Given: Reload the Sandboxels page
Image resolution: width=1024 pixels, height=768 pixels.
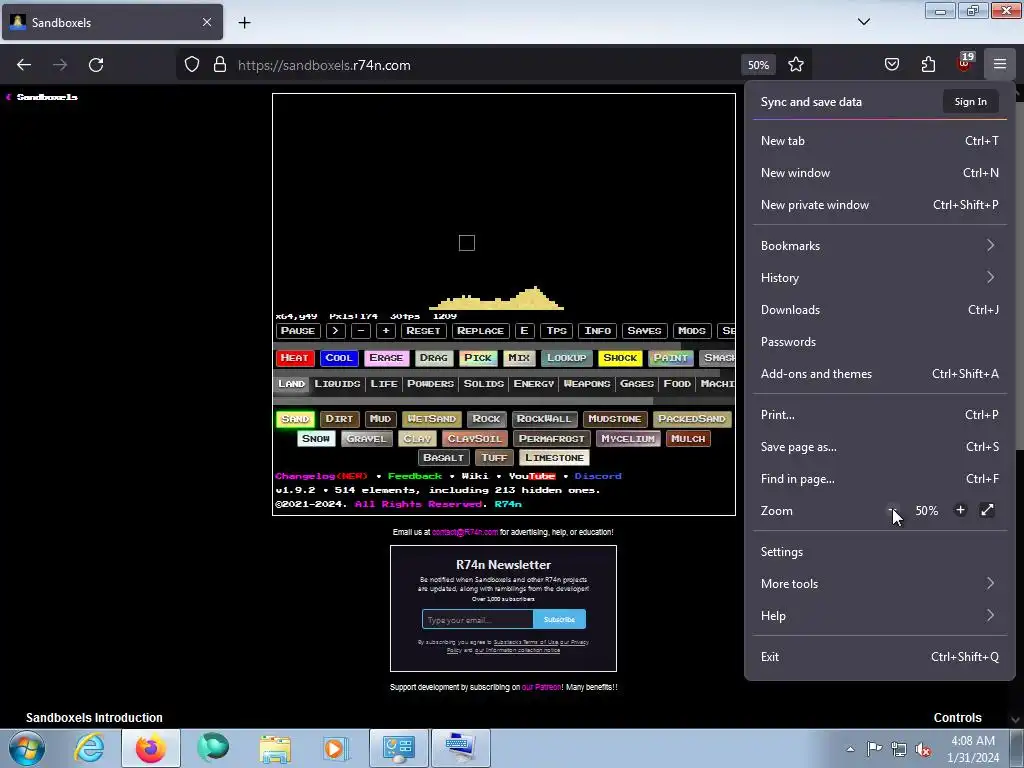Looking at the screenshot, I should tap(96, 65).
